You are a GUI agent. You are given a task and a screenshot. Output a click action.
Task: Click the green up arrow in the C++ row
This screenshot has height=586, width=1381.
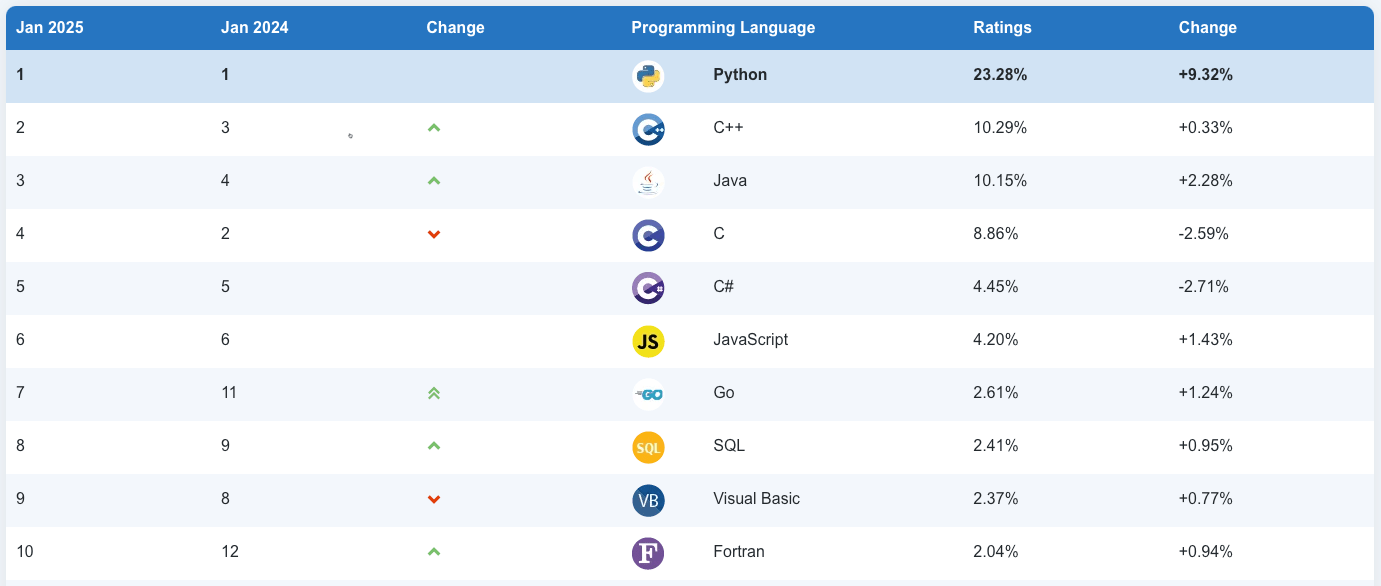[x=434, y=128]
